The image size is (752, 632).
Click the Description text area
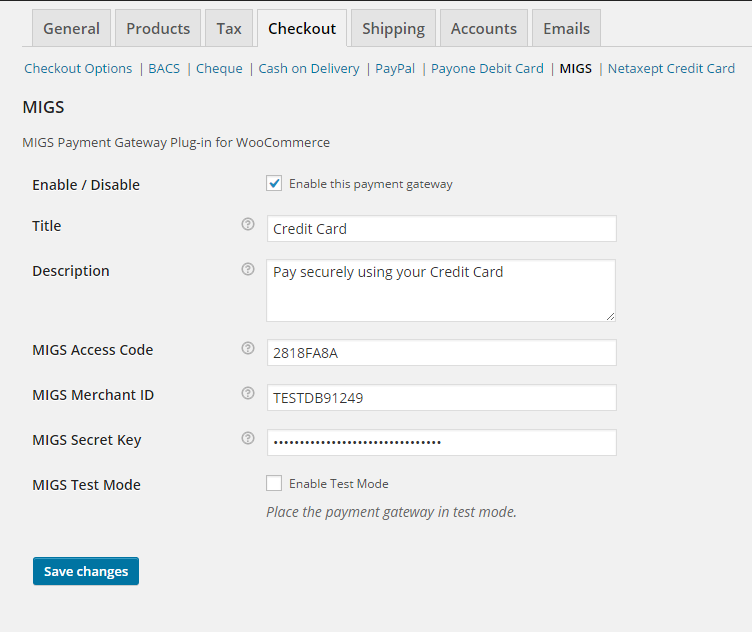coord(441,290)
